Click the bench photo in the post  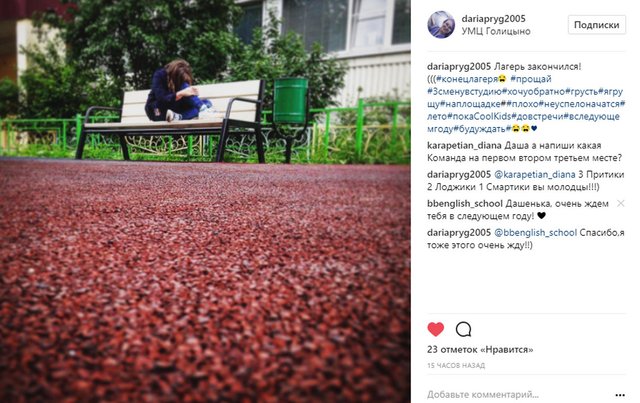(x=205, y=201)
